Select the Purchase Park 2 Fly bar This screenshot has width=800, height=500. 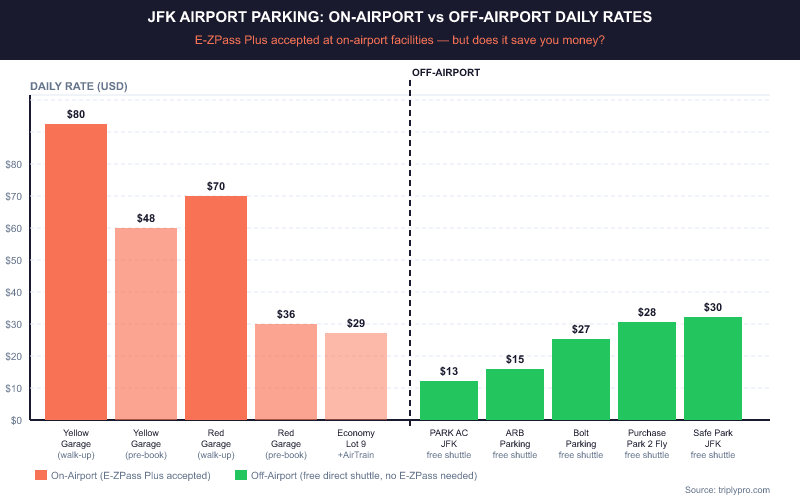(647, 371)
